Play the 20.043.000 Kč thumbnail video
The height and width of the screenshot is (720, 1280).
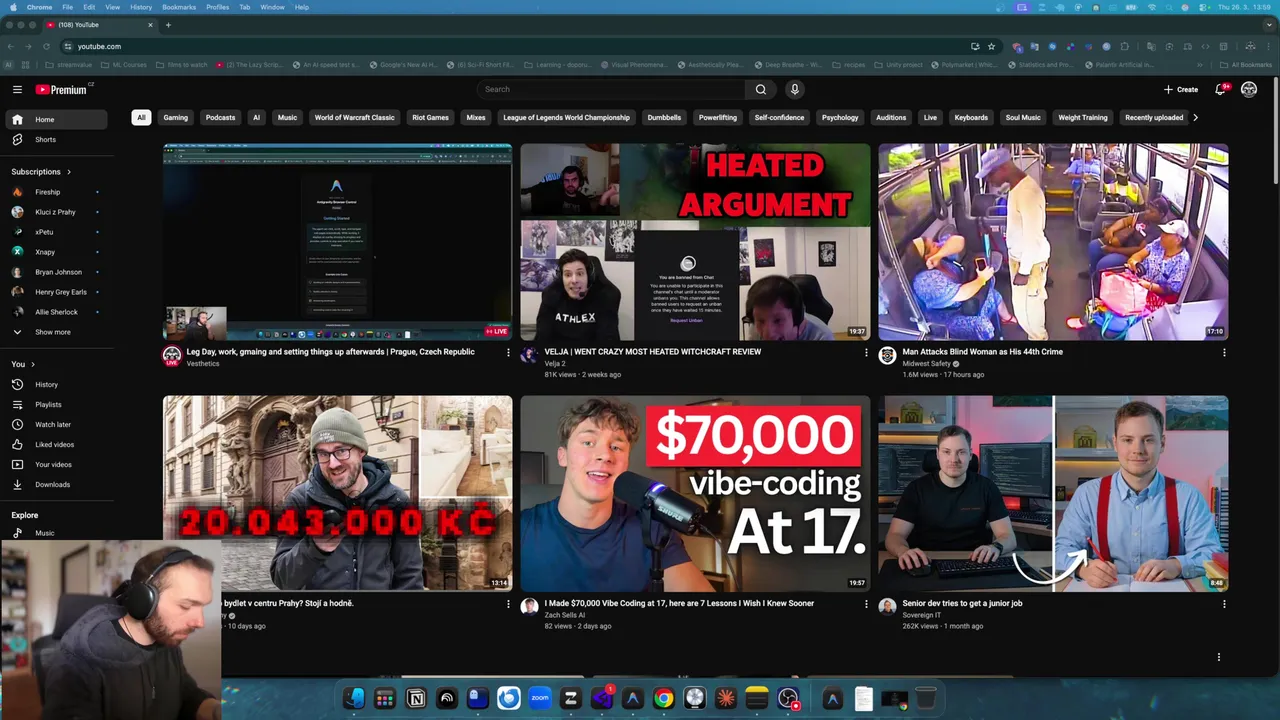(x=338, y=493)
